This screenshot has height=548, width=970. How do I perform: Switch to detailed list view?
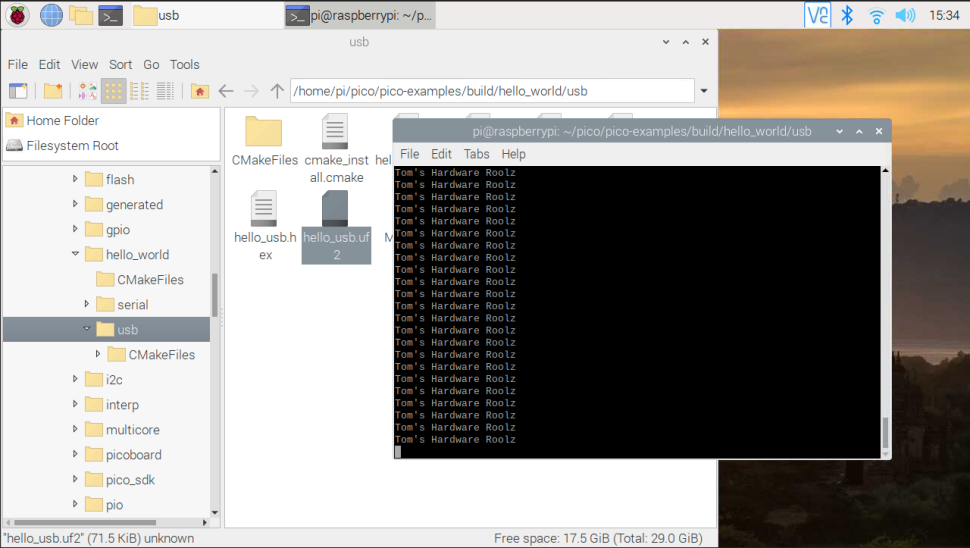(x=165, y=91)
